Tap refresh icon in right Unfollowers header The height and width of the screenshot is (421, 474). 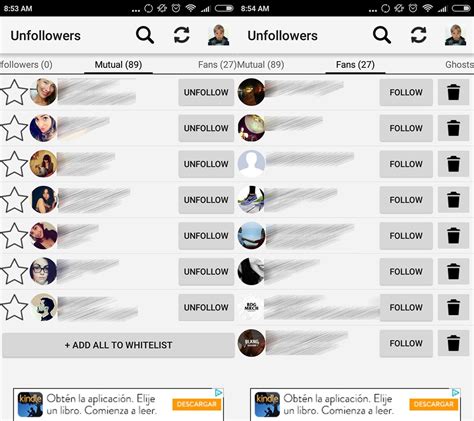click(x=418, y=35)
